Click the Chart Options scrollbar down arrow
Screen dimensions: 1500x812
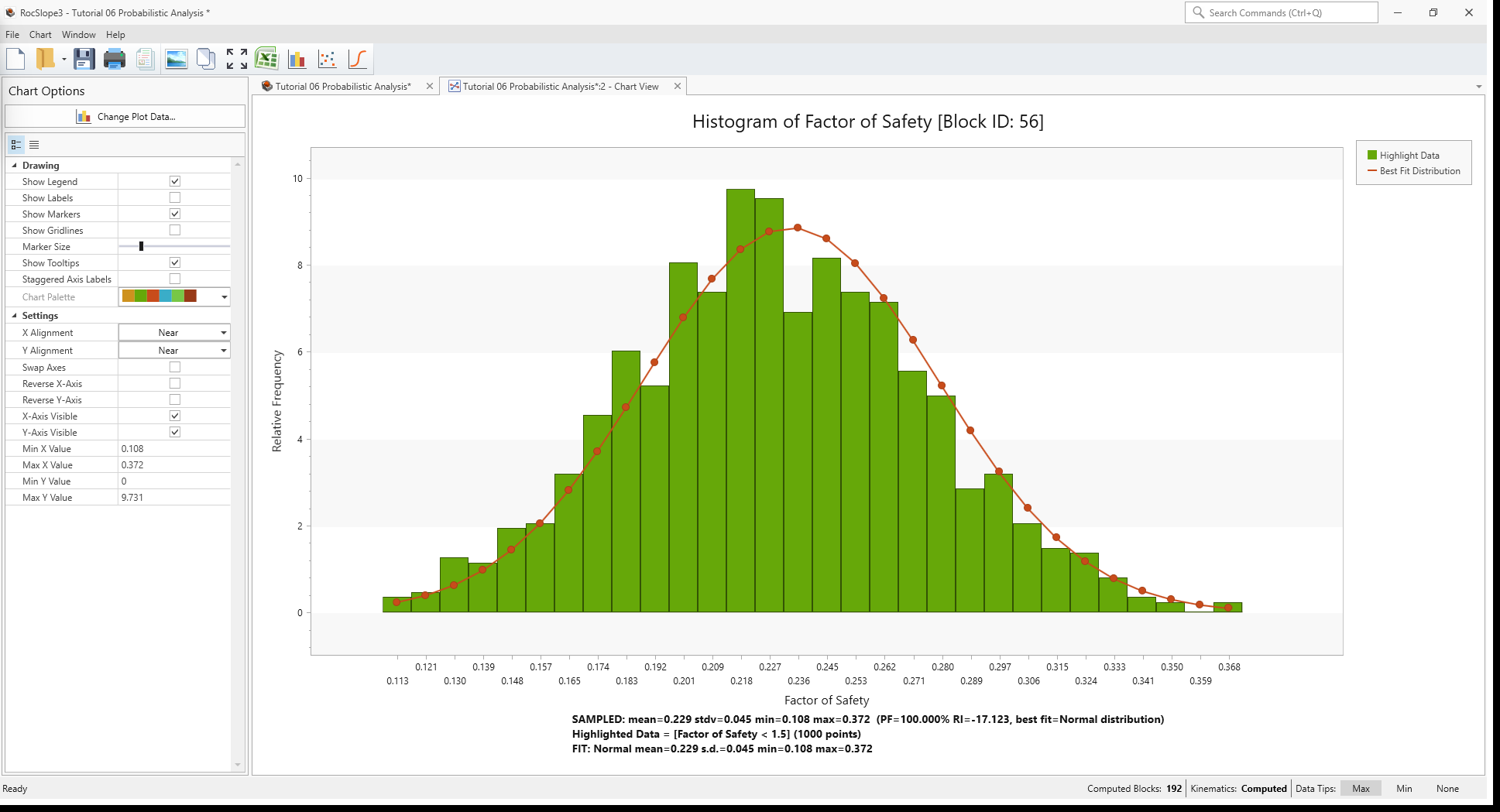pyautogui.click(x=238, y=765)
